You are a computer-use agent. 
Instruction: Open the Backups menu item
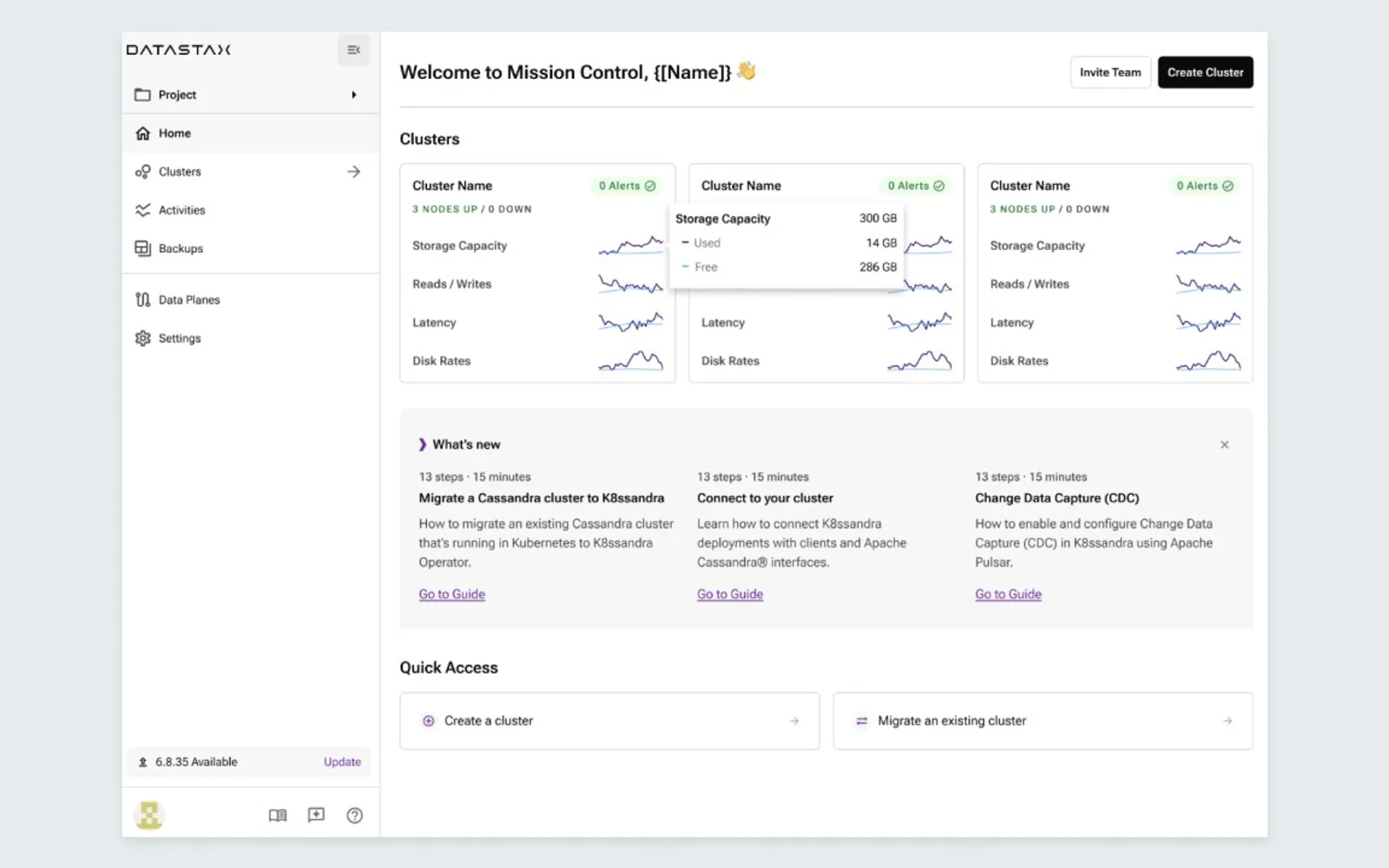pyautogui.click(x=251, y=248)
